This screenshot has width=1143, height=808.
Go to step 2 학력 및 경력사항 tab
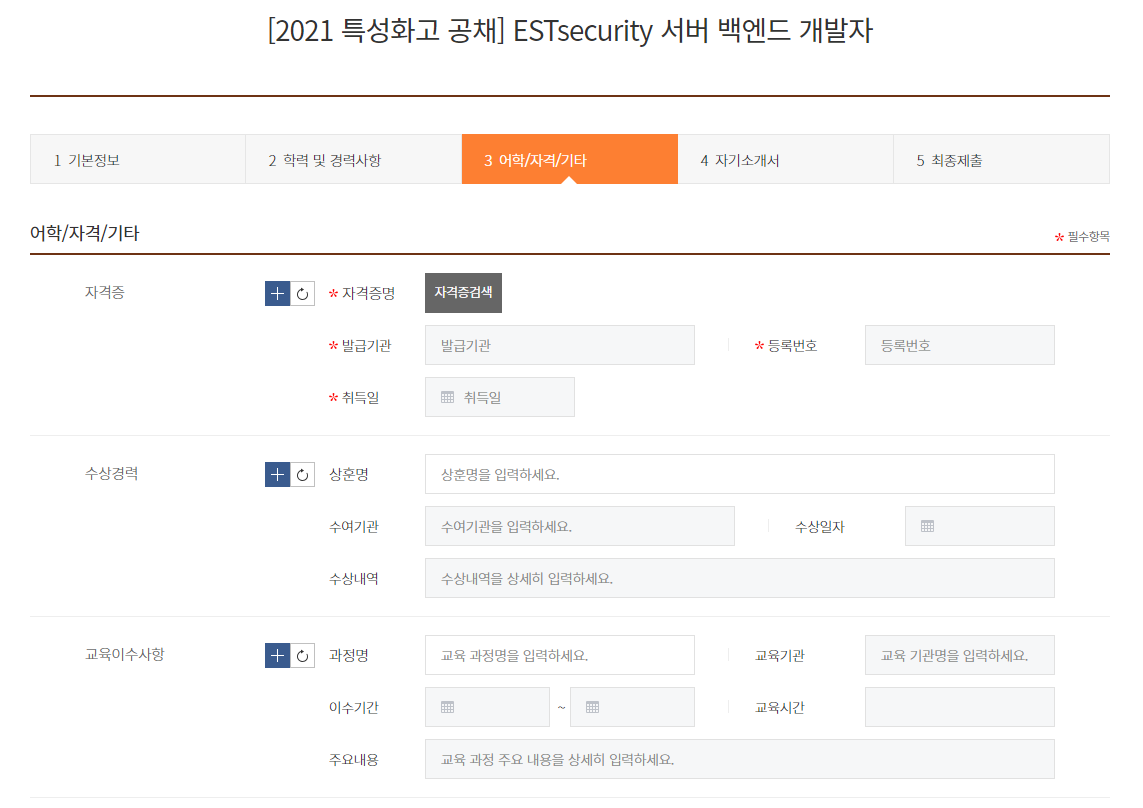point(354,160)
